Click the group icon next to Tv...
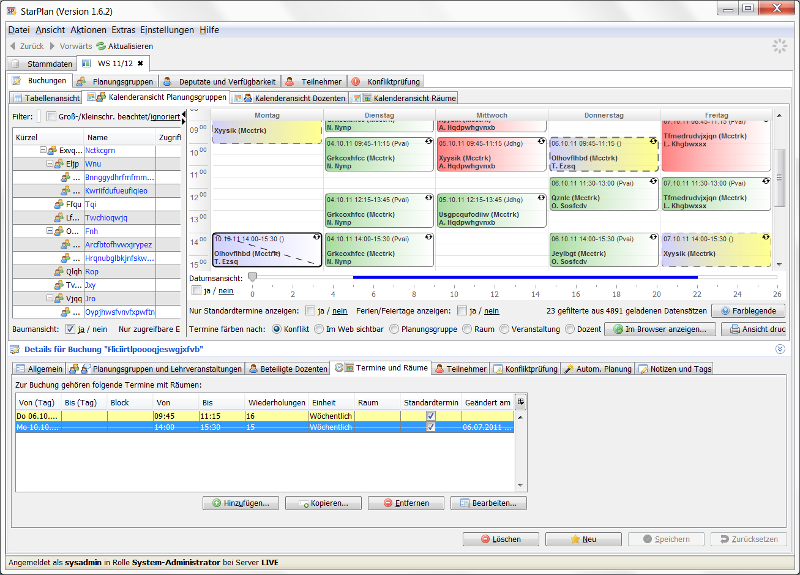 pos(59,285)
